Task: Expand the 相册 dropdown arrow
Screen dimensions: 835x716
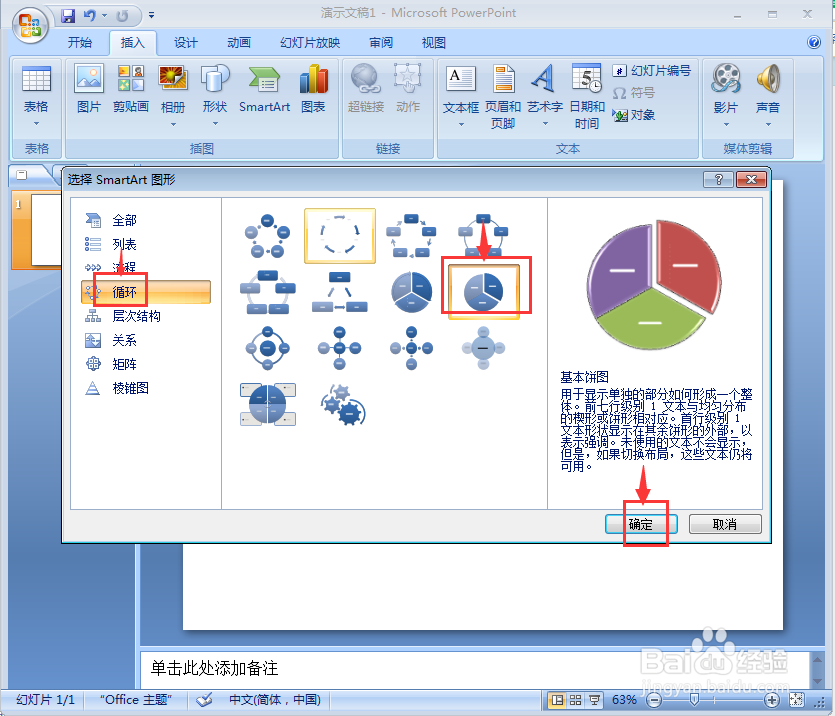Action: coord(173,125)
